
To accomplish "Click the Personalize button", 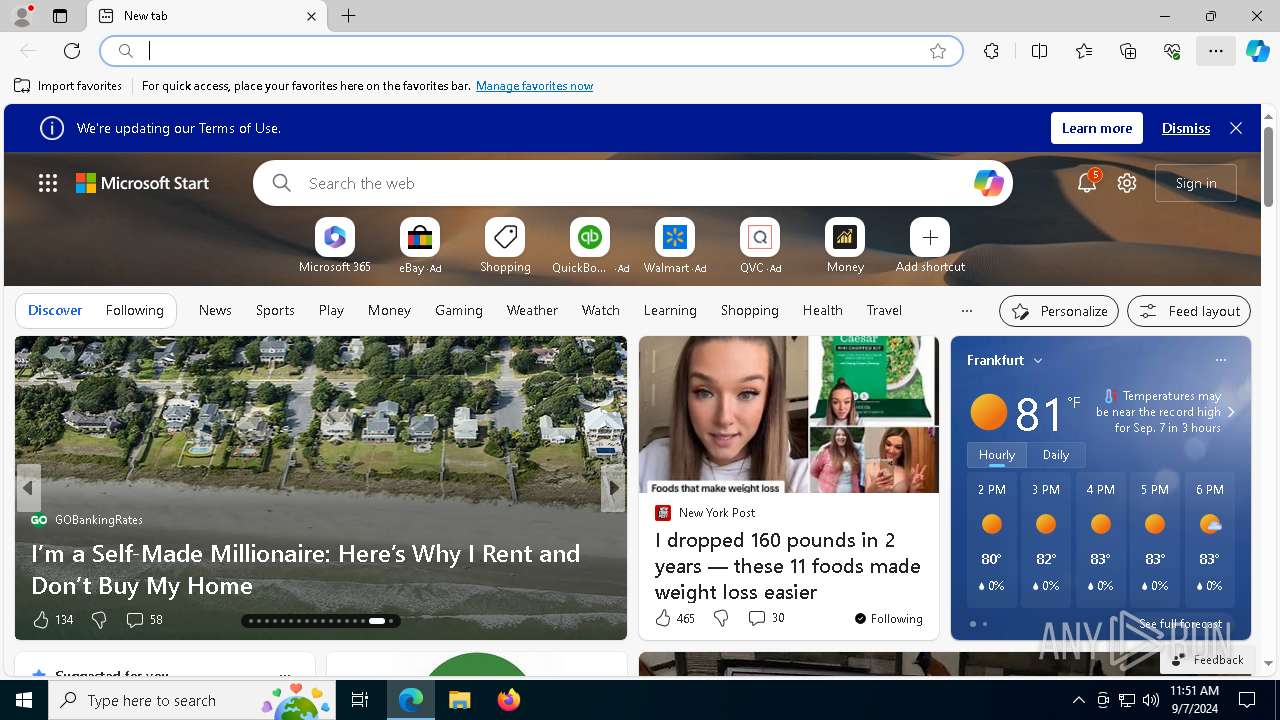I will 1059,311.
